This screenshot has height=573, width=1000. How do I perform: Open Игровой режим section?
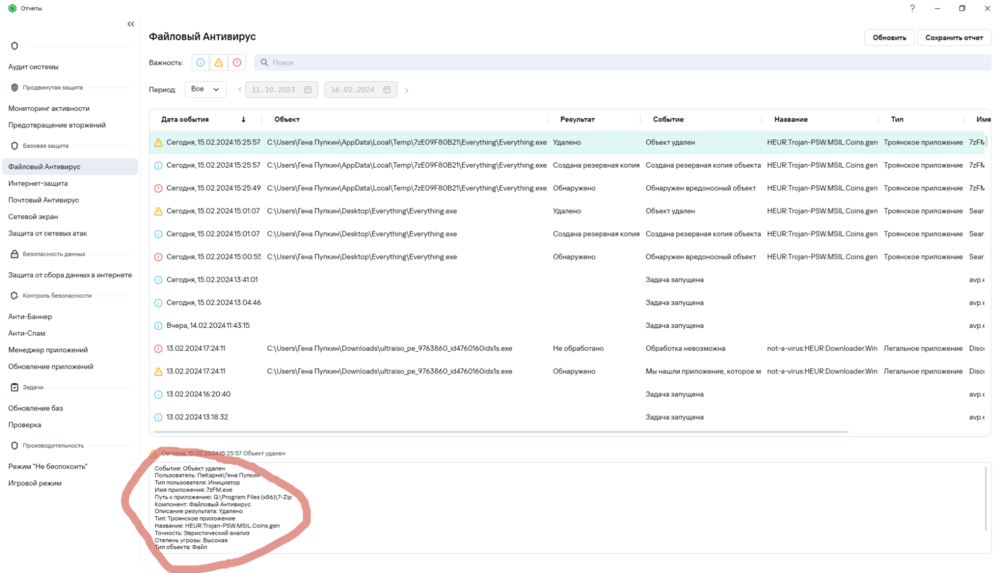click(x=34, y=483)
